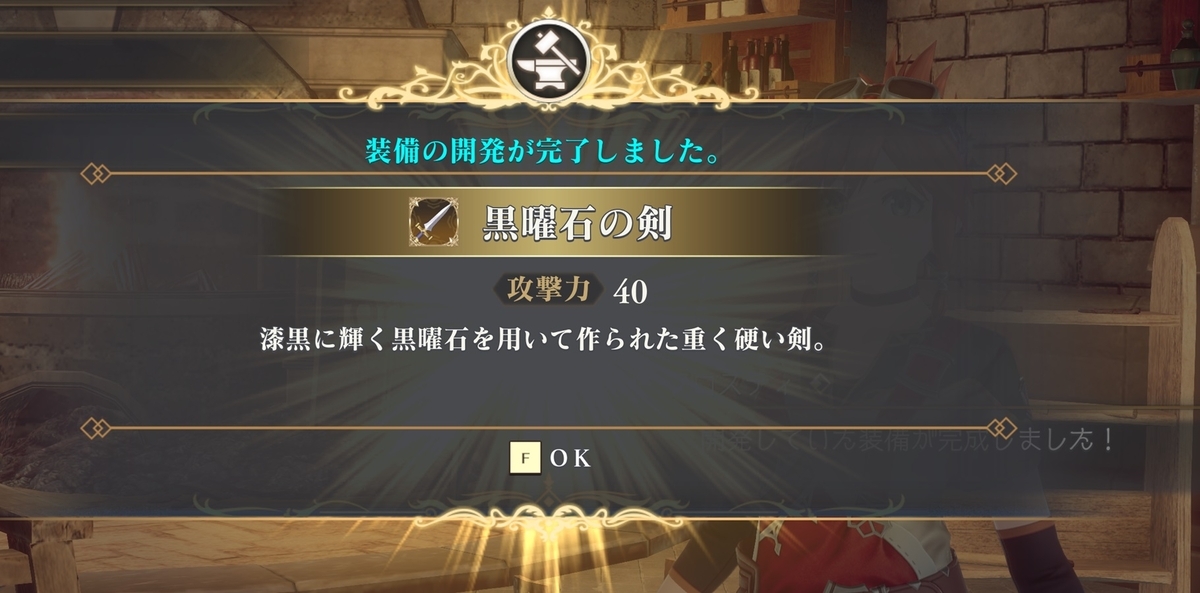Viewport: 1200px width, 593px height.
Task: Click the 装備の開発が完了しました。 heading
Action: click(x=545, y=153)
